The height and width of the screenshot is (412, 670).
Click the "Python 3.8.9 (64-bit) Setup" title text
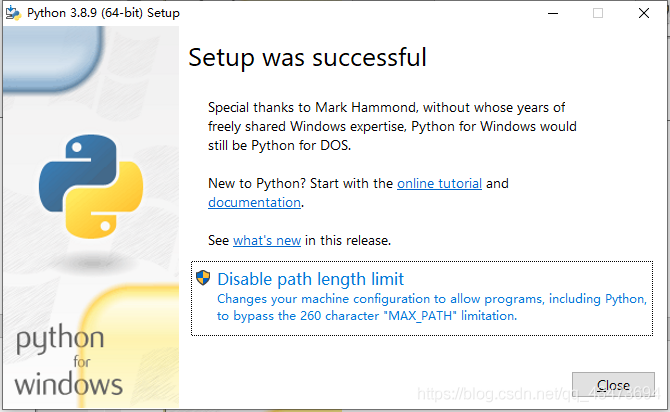point(103,13)
